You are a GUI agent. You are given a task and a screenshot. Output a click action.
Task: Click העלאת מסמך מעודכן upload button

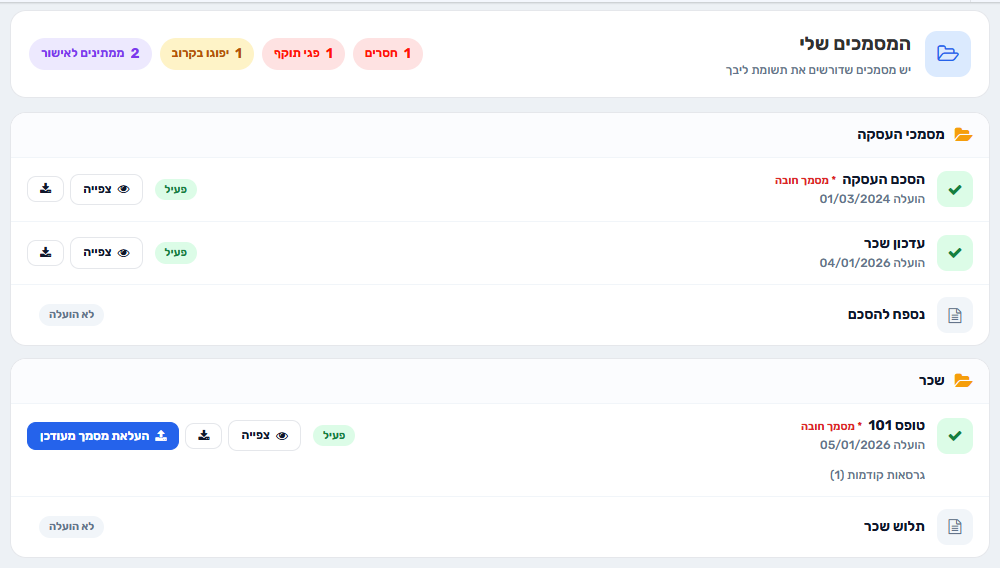click(103, 436)
